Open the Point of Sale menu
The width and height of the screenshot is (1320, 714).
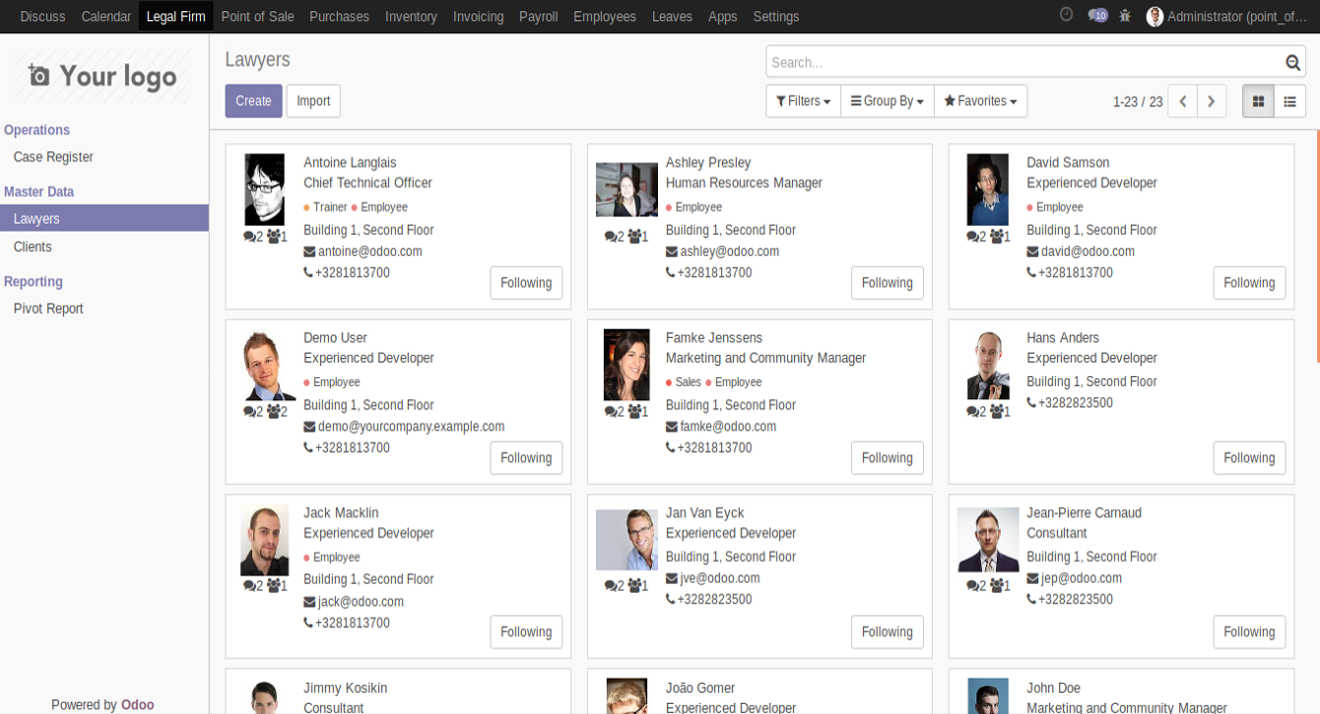(x=257, y=16)
